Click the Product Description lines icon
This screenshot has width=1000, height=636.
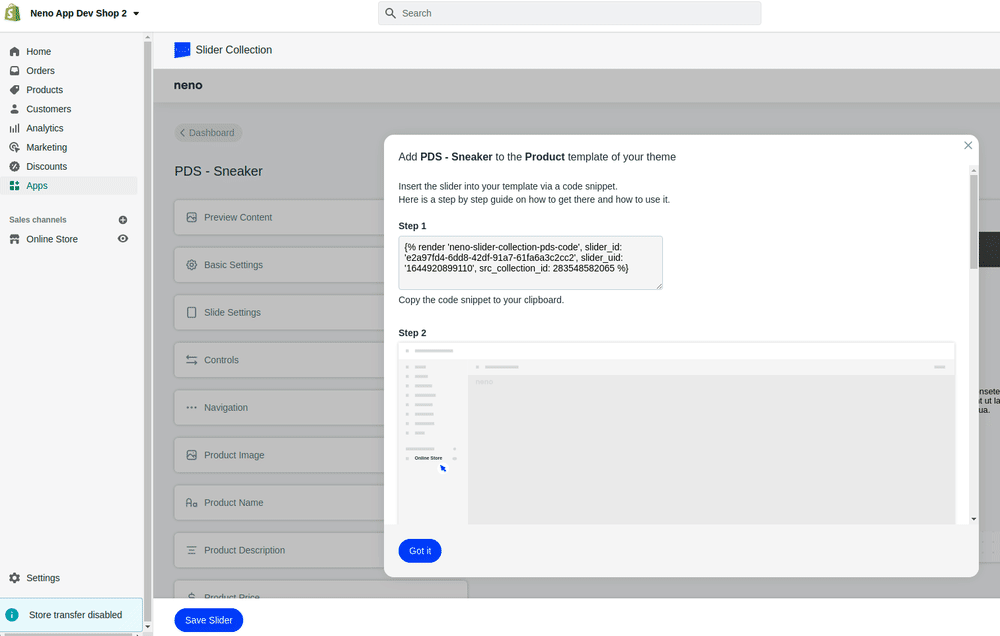[191, 550]
